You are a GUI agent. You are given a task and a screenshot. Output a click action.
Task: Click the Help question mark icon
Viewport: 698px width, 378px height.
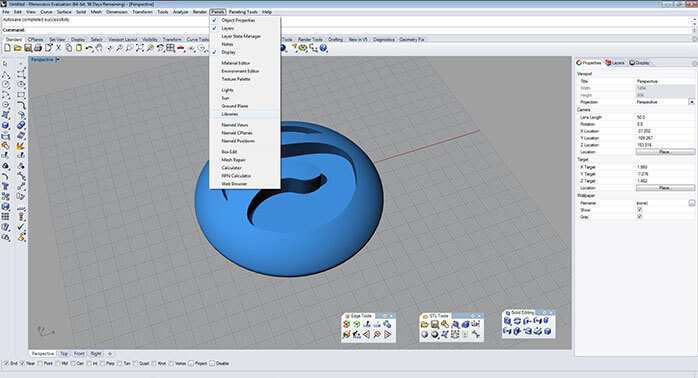pyautogui.click(x=323, y=48)
